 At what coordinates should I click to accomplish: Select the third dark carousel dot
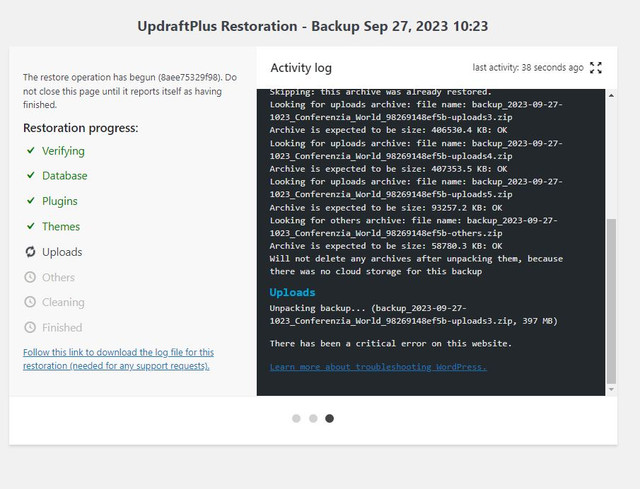point(329,418)
